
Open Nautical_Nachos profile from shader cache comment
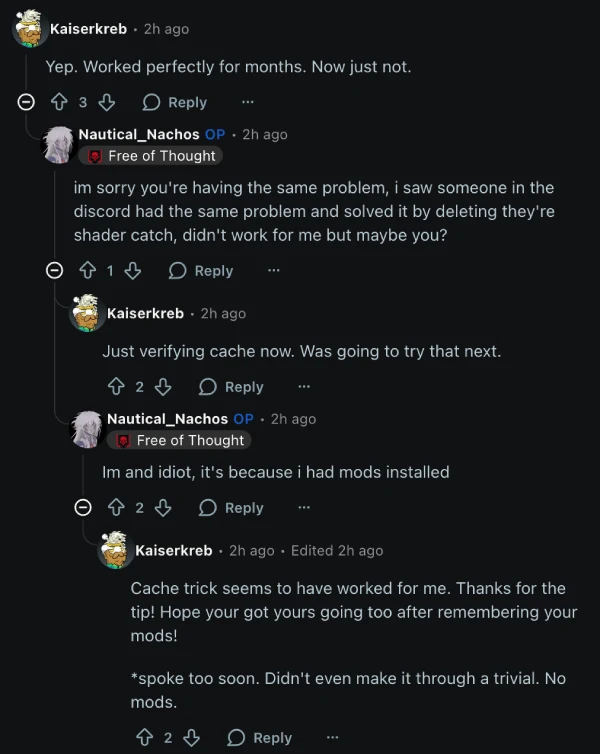point(138,134)
